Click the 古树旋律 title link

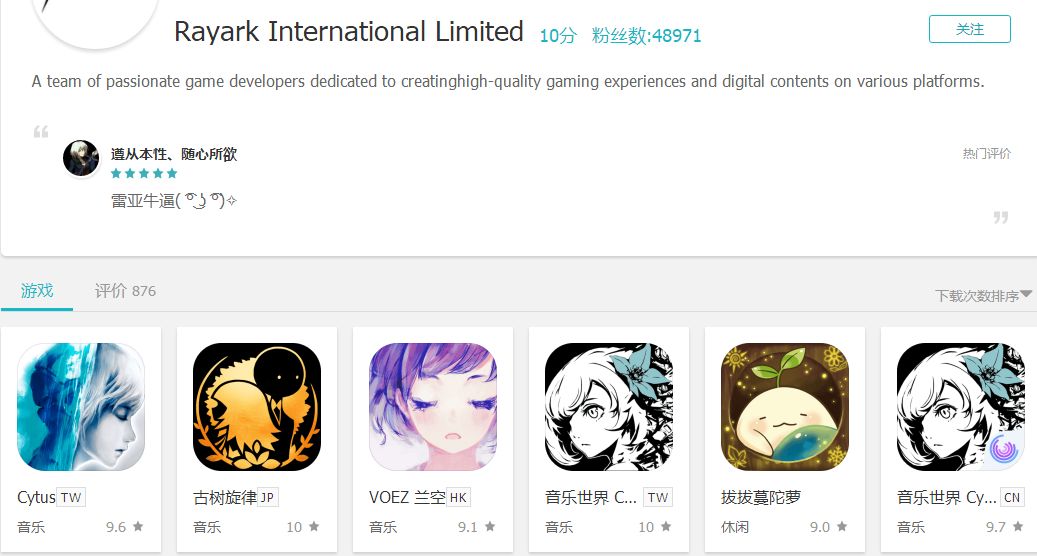click(225, 497)
